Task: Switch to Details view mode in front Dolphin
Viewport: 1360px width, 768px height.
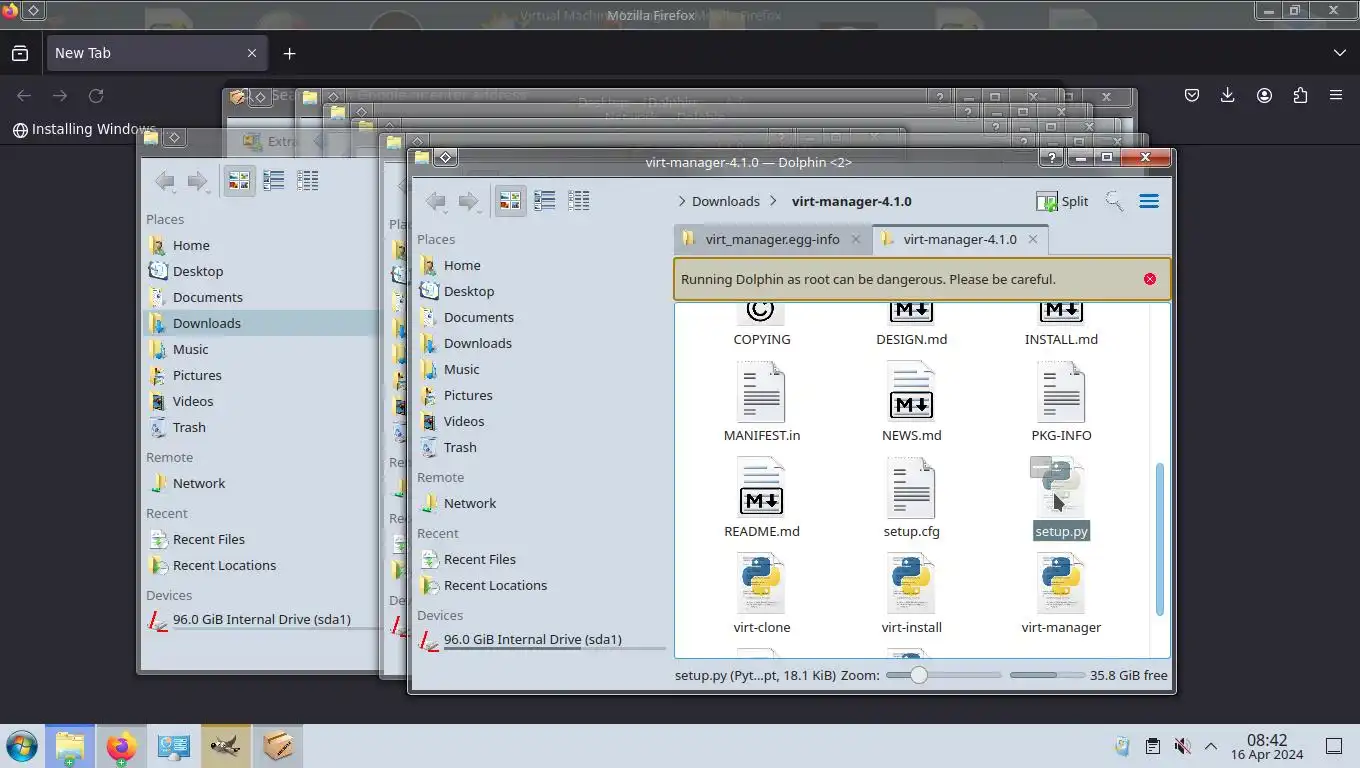Action: (579, 201)
